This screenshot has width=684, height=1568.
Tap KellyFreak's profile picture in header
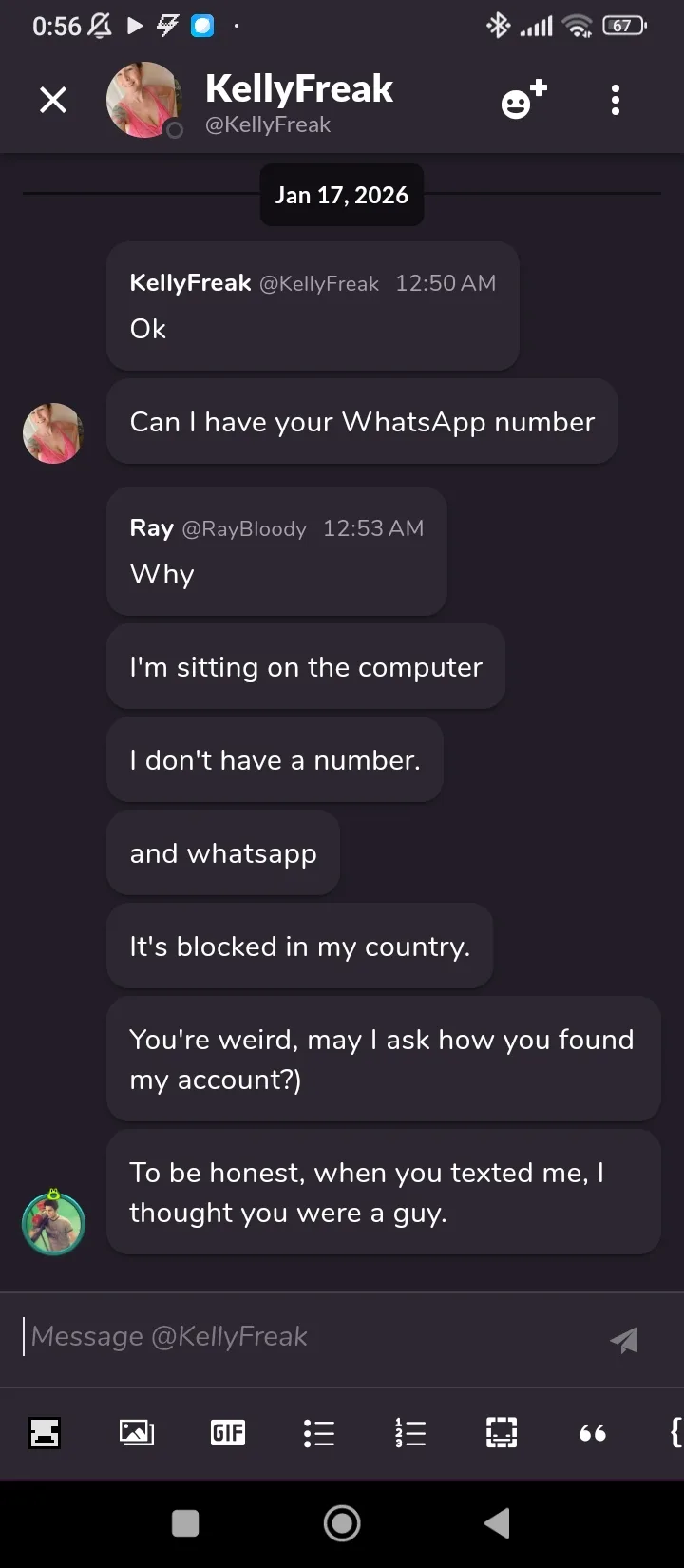143,100
